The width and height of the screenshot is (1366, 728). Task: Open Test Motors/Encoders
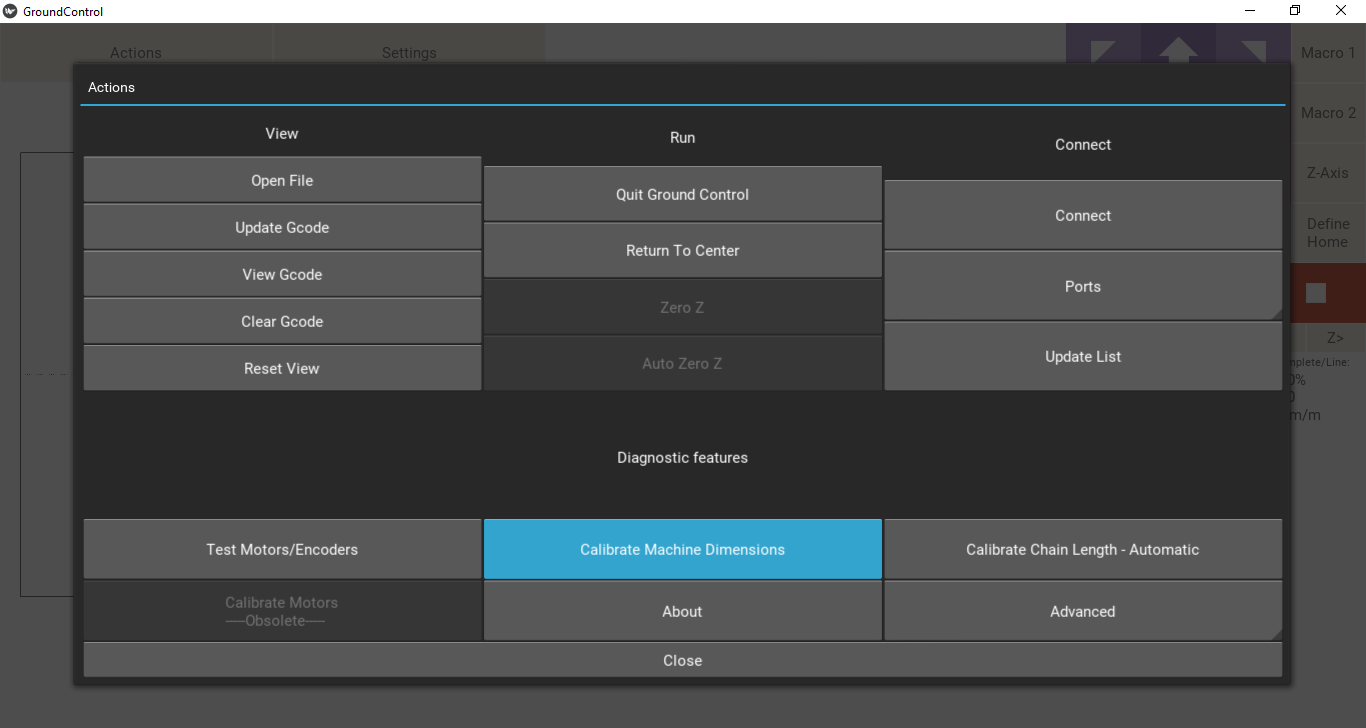(x=282, y=549)
